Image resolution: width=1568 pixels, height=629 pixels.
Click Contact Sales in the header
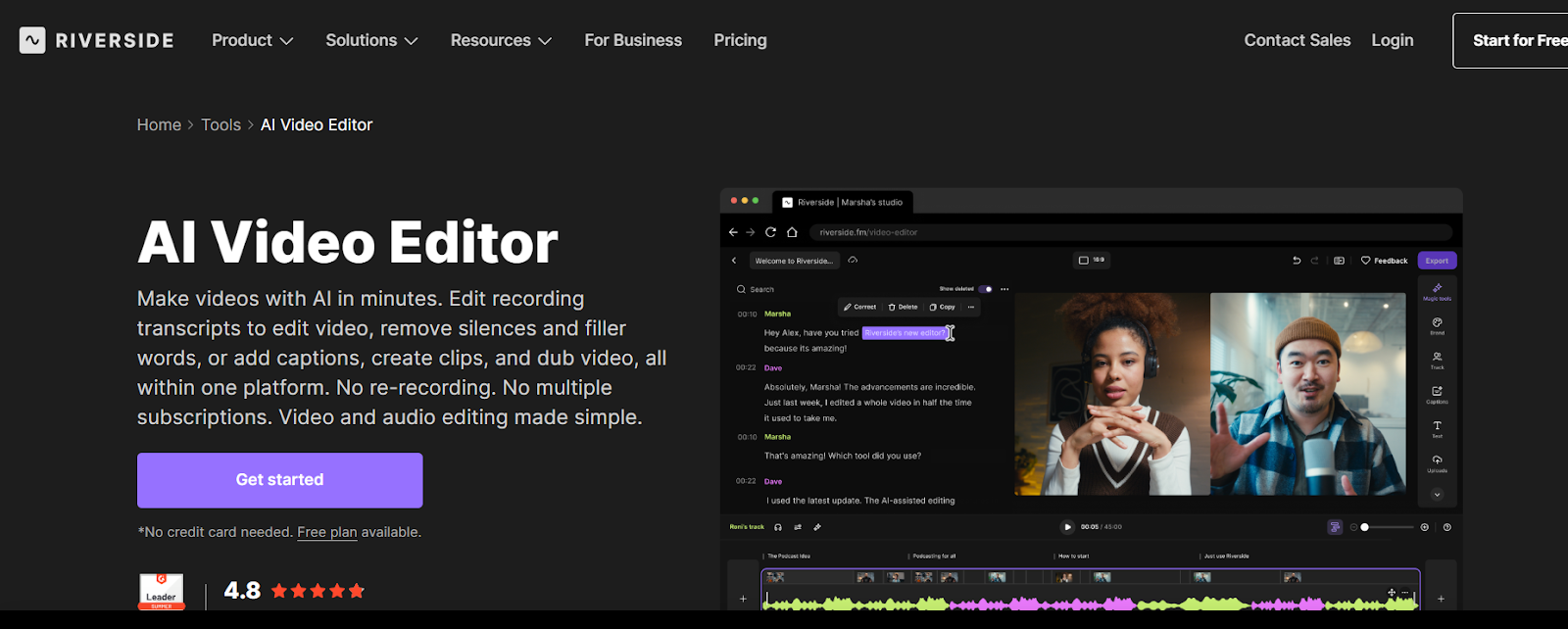(x=1298, y=40)
